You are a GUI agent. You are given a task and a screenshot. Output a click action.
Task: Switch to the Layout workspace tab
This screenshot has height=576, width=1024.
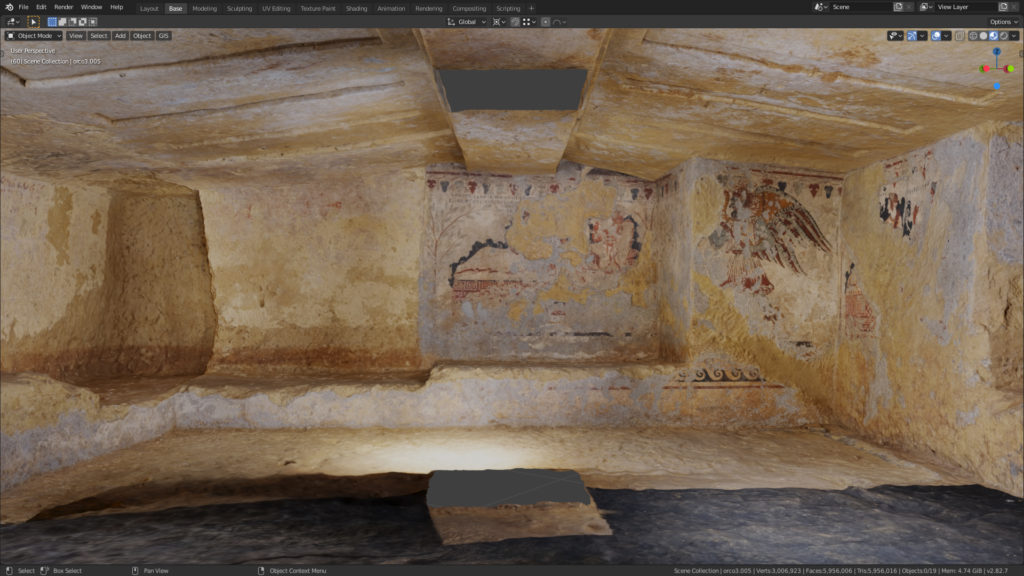(x=149, y=8)
